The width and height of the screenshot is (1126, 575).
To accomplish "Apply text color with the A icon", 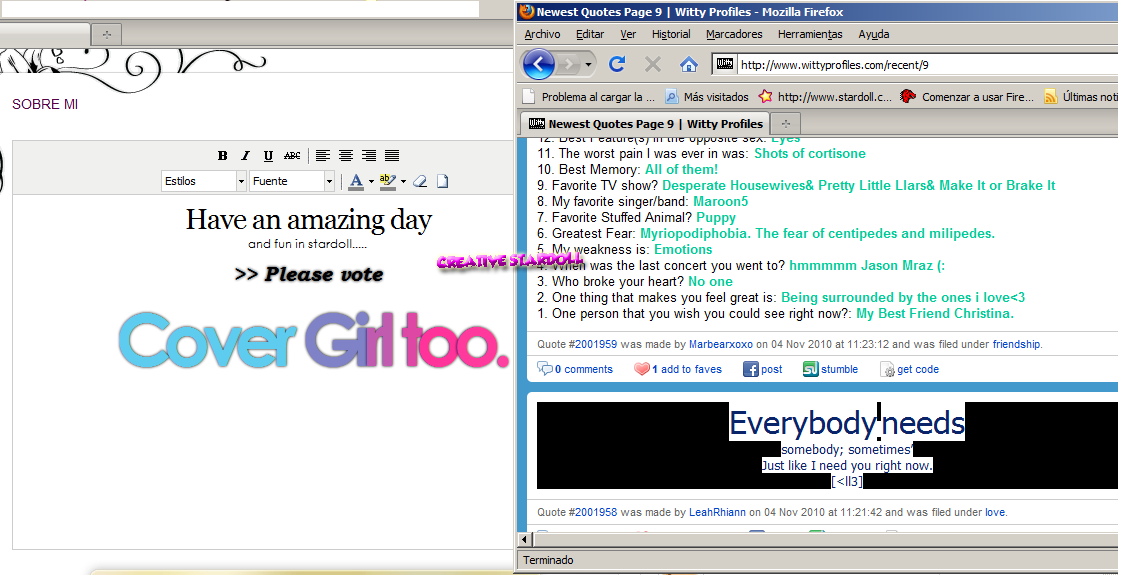I will (356, 182).
